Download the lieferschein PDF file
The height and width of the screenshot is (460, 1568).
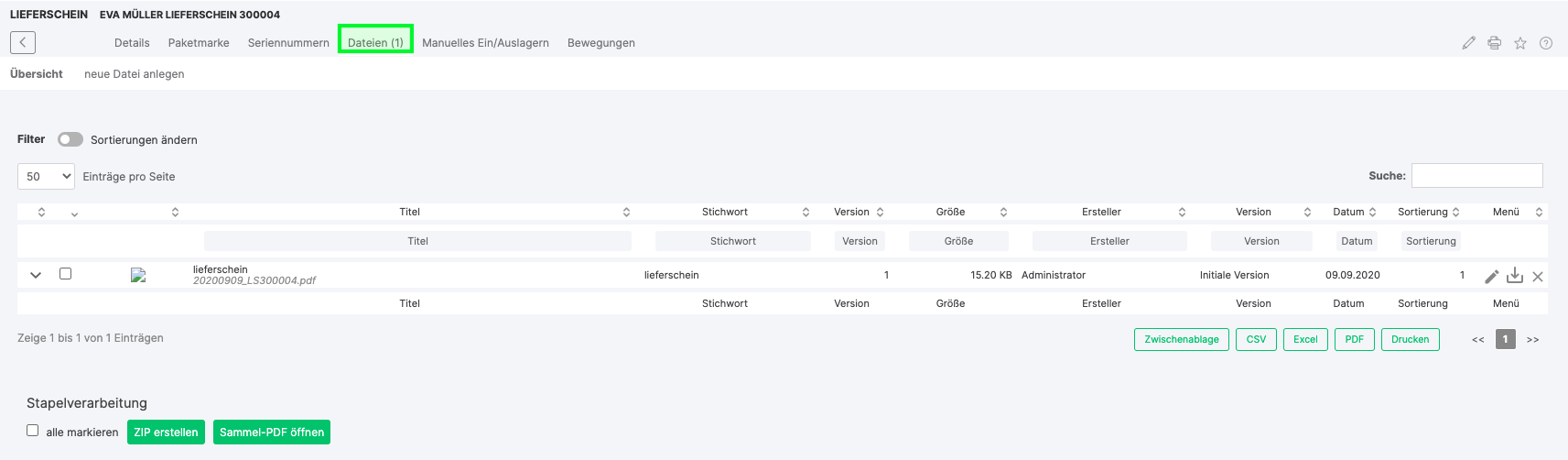(1515, 276)
